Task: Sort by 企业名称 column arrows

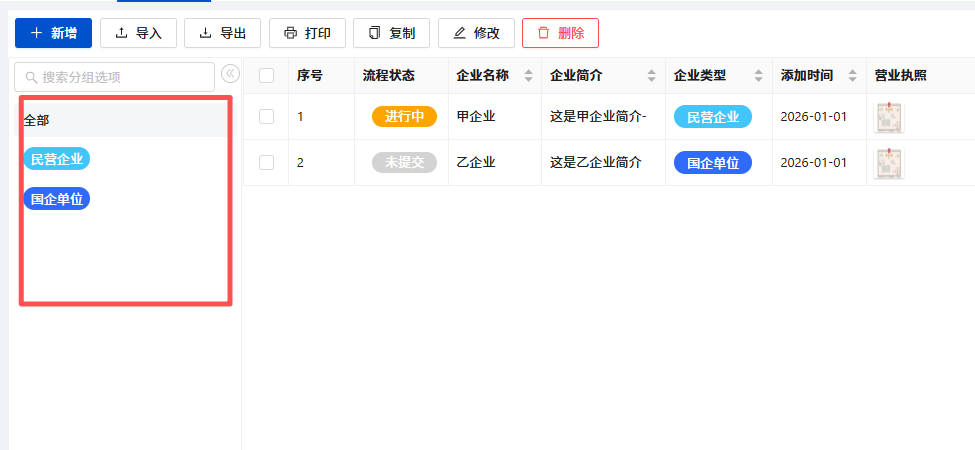Action: click(529, 76)
